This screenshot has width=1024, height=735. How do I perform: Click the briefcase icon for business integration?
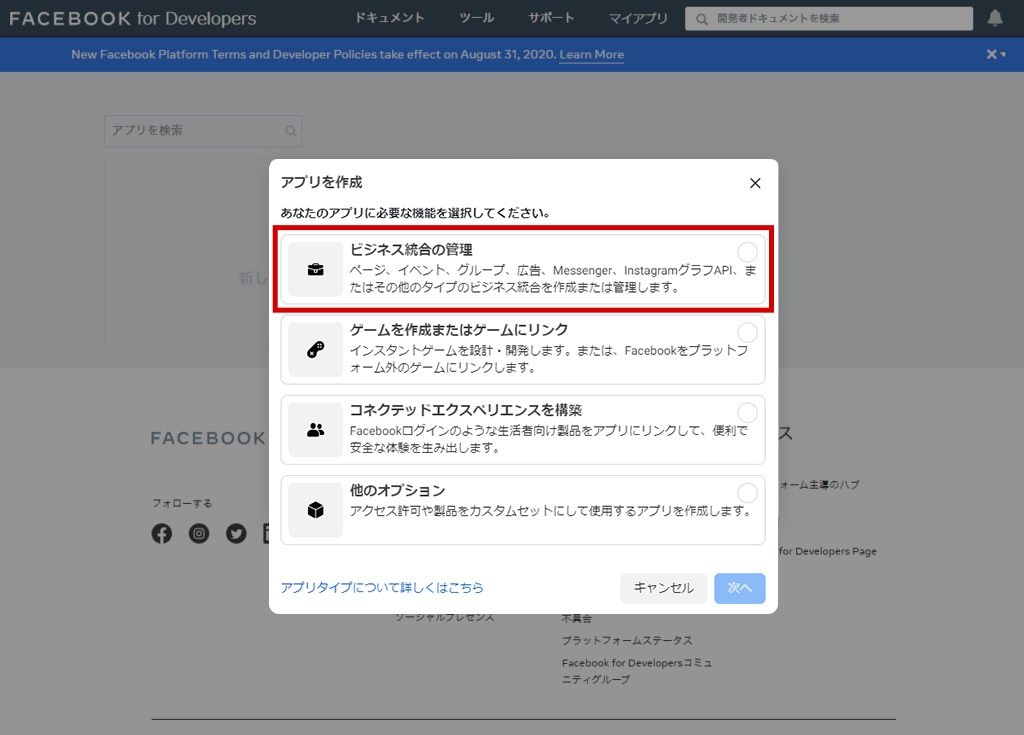pyautogui.click(x=315, y=269)
